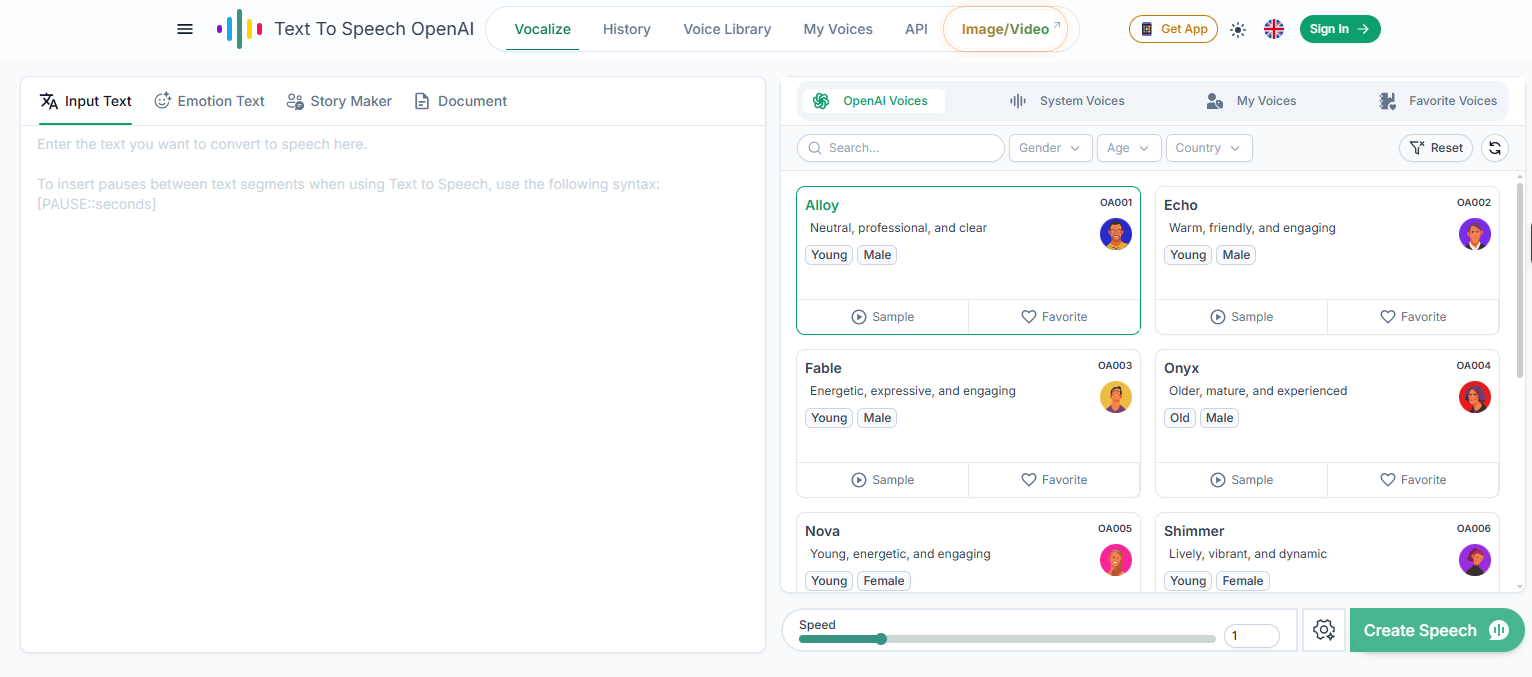Switch to the Emotion Text tab
Image resolution: width=1532 pixels, height=677 pixels.
[210, 101]
